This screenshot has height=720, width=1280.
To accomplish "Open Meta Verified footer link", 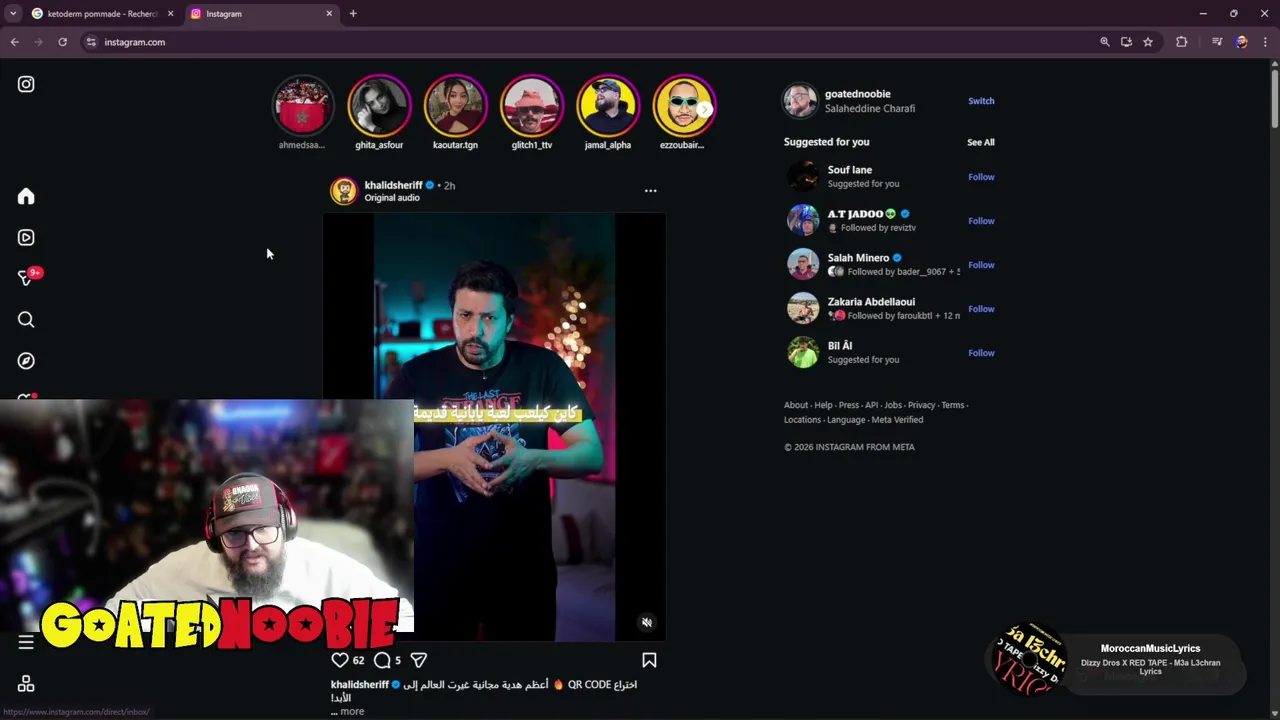I will pyautogui.click(x=897, y=420).
